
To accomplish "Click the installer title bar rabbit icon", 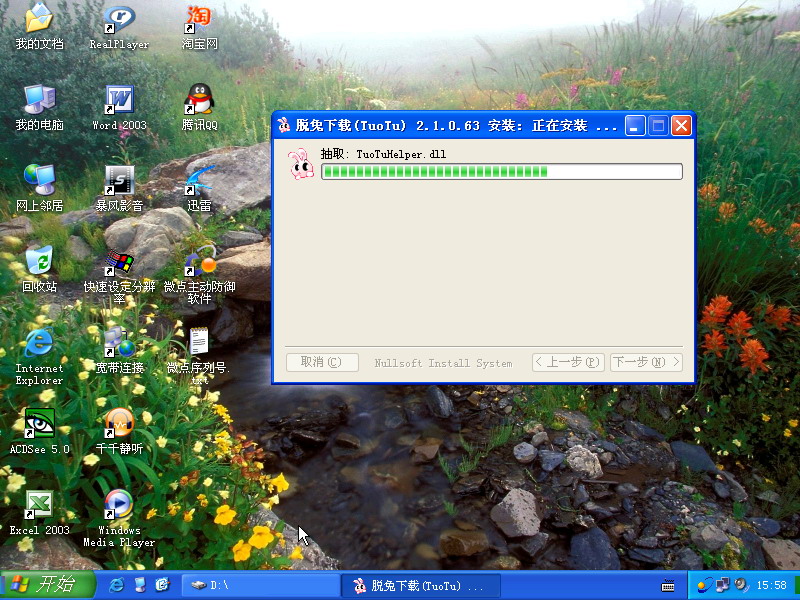I will tap(284, 125).
